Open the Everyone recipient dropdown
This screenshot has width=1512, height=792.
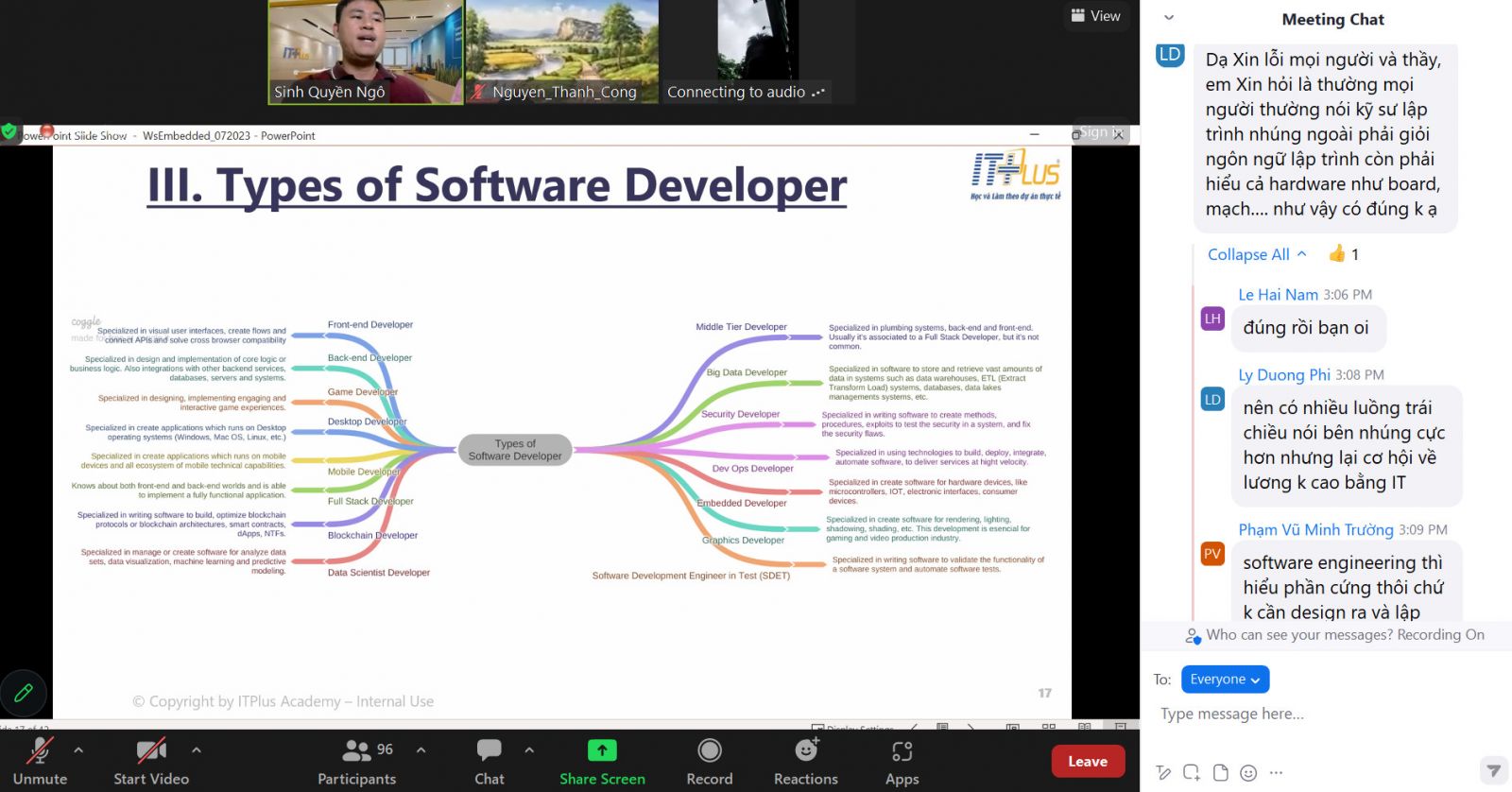(x=1224, y=680)
